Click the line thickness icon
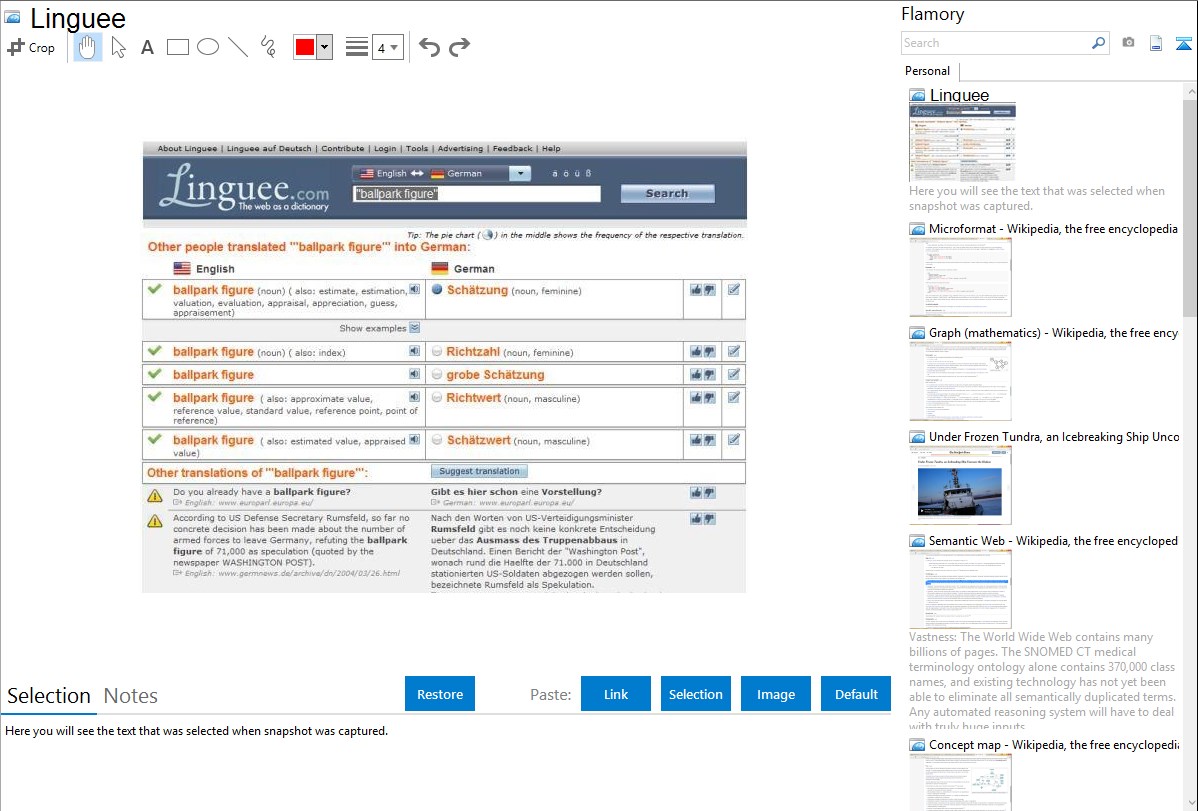Screen dimensions: 1198x811 coord(357,47)
